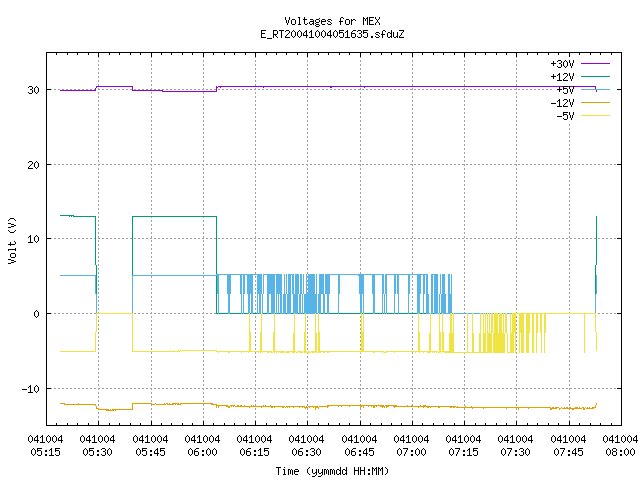Click the x-axis tick label 041004 07:00
The width and height of the screenshot is (640, 480).
click(411, 446)
